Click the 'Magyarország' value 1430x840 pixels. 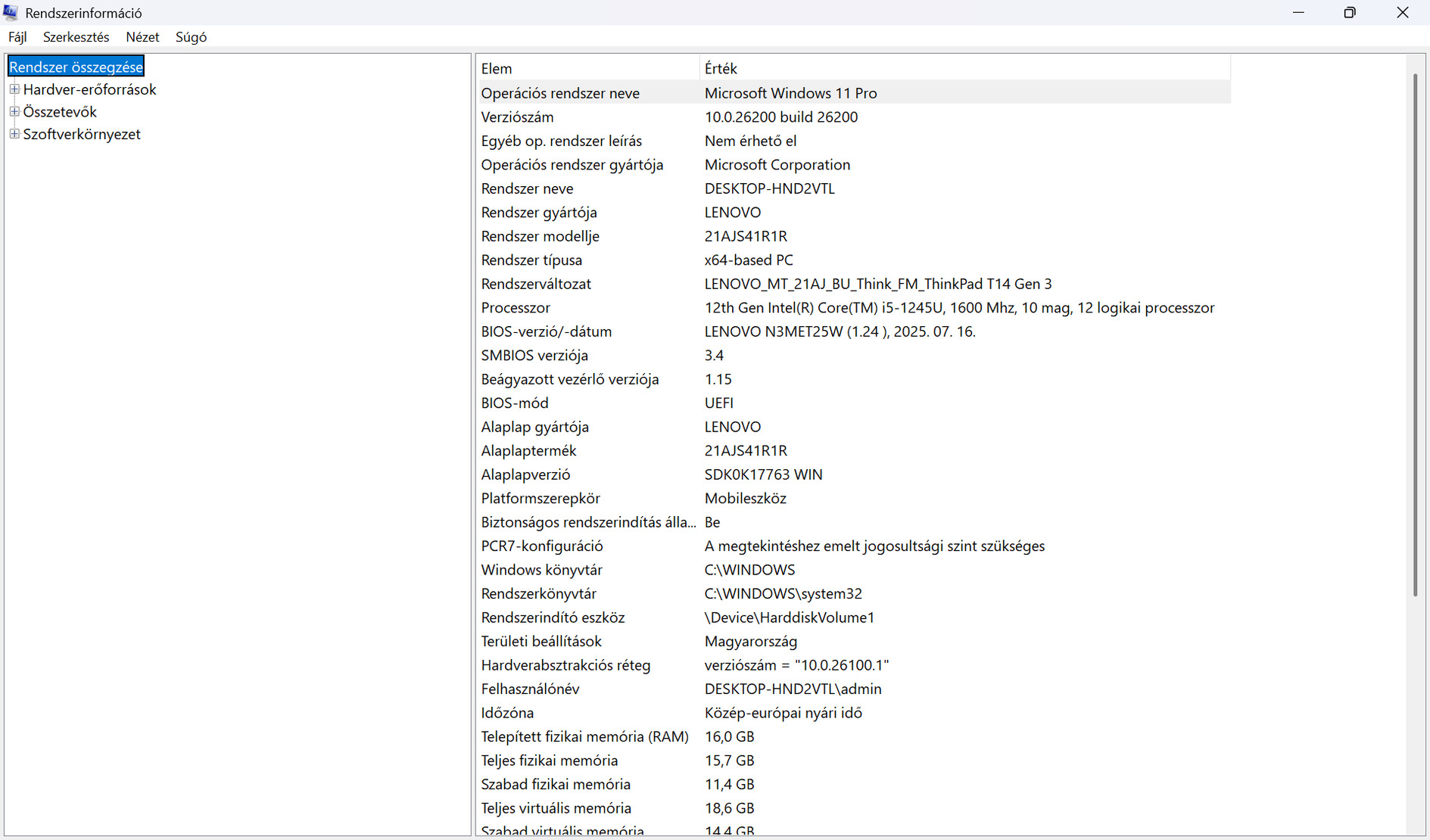751,642
